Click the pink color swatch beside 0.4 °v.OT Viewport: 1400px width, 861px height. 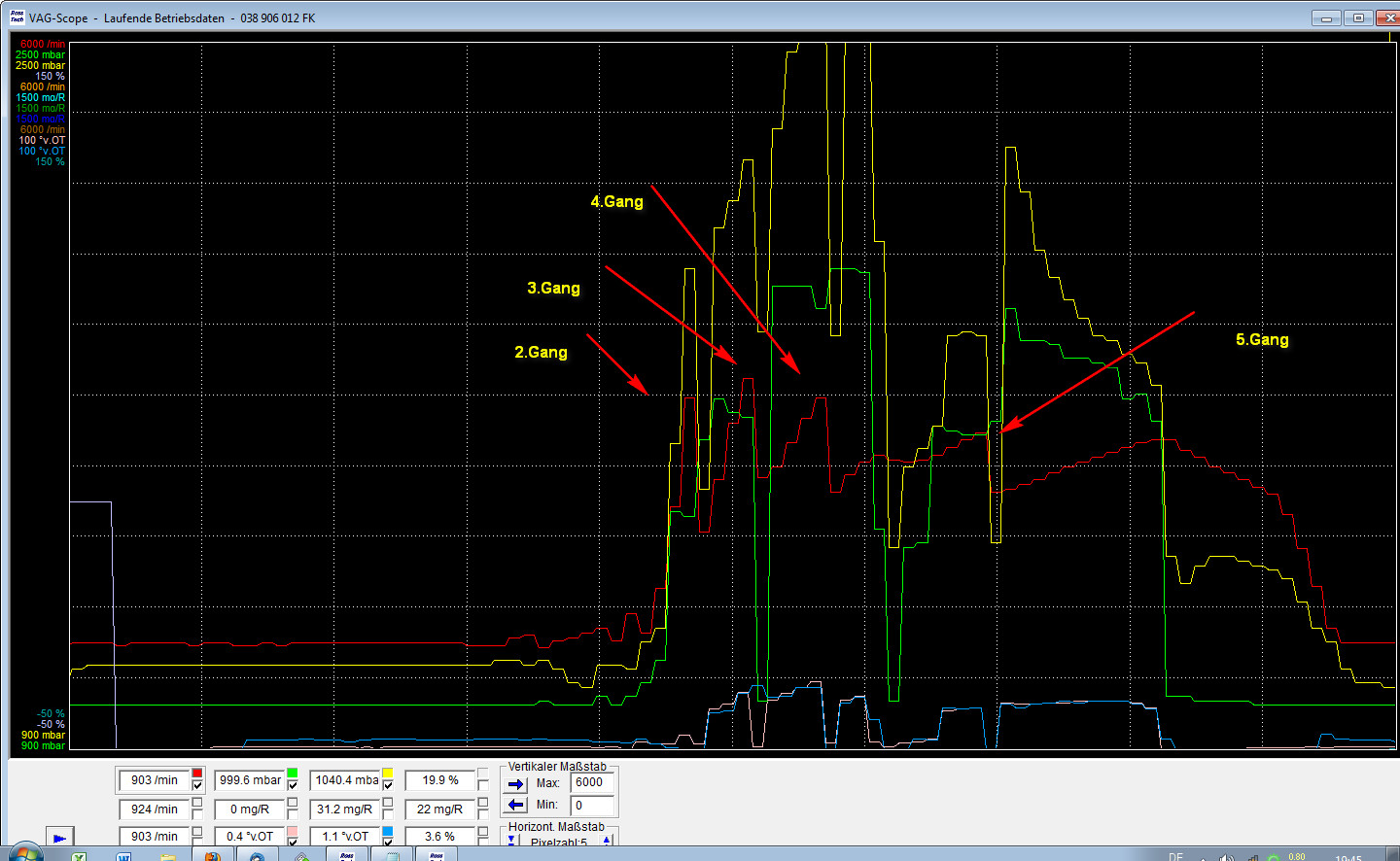292,831
